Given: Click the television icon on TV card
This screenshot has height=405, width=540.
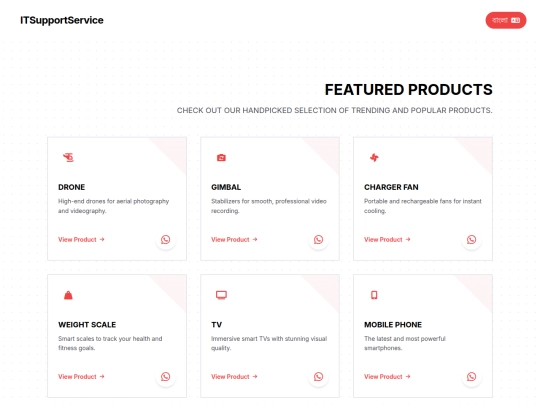Looking at the screenshot, I should pos(221,295).
